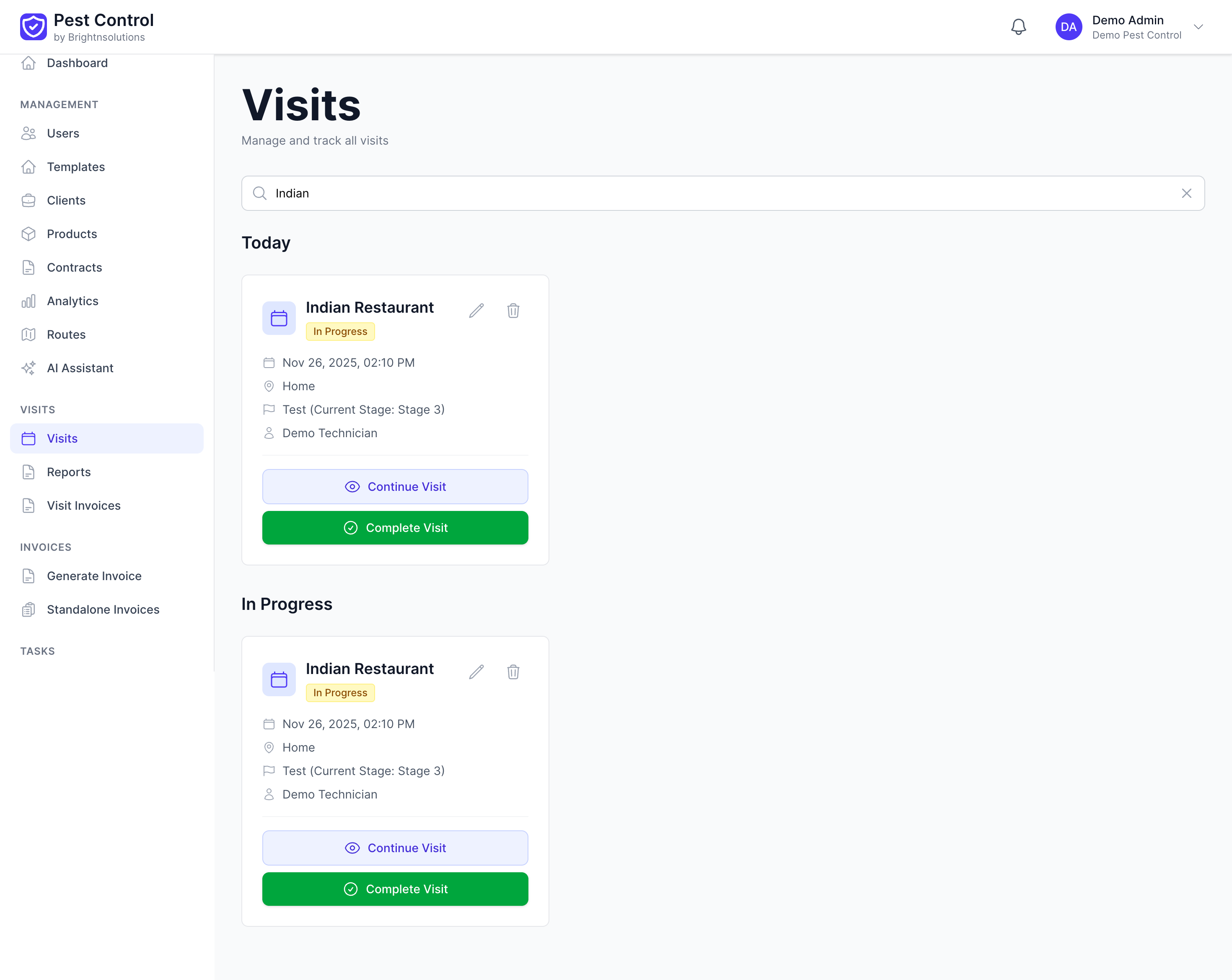Open the Standalone Invoices page
1232x980 pixels.
coord(103,610)
